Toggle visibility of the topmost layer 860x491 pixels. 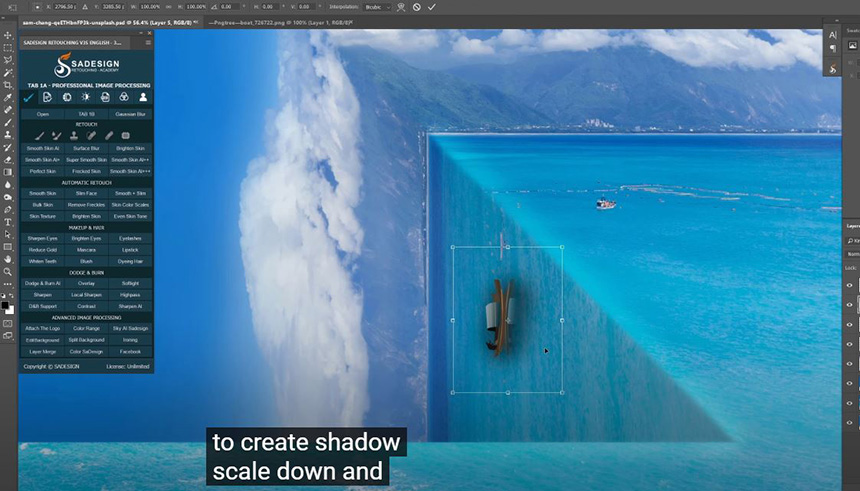[x=850, y=285]
